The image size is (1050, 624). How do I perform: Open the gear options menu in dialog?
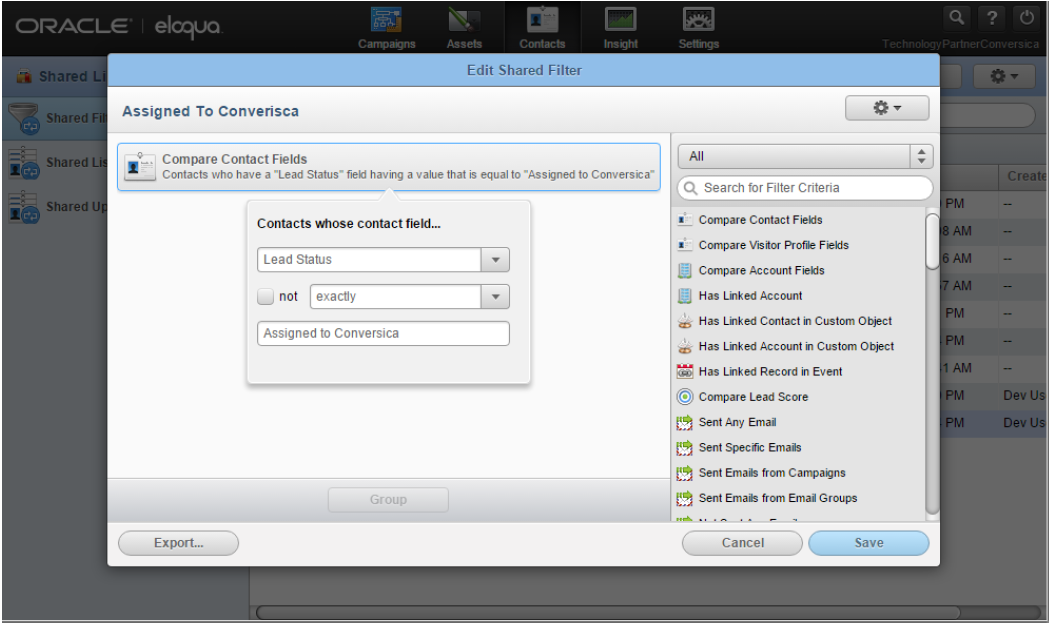[887, 108]
